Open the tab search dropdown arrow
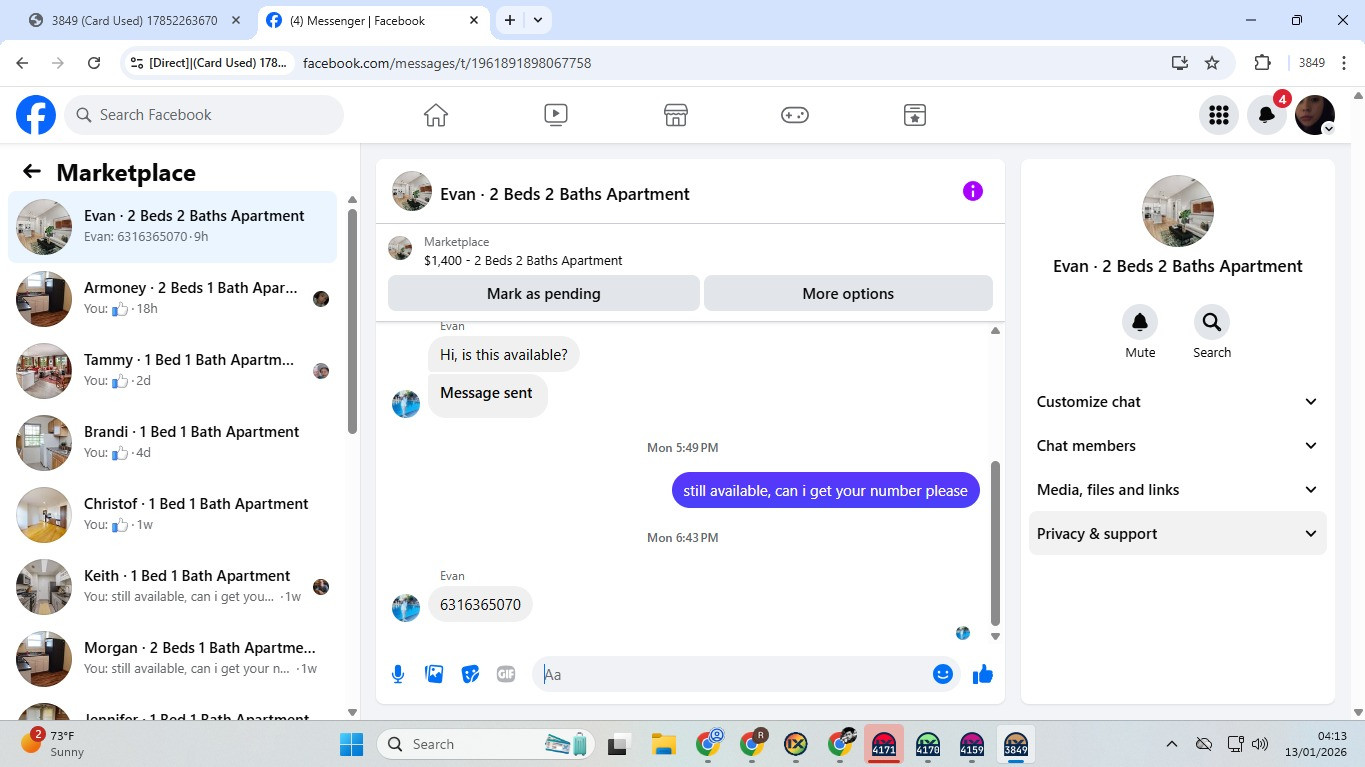 point(538,20)
